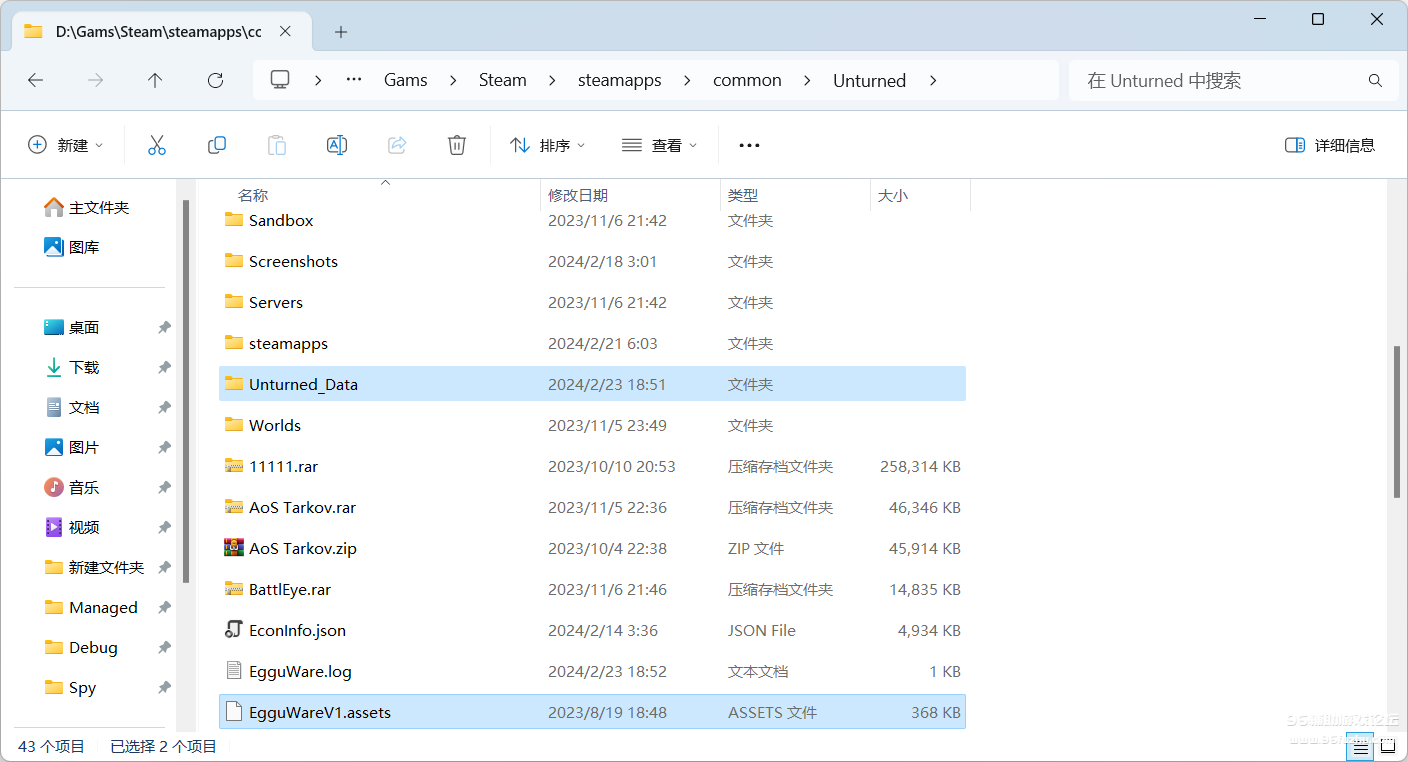This screenshot has height=762, width=1408.
Task: Switch to large icons view in status bar
Action: click(1388, 746)
